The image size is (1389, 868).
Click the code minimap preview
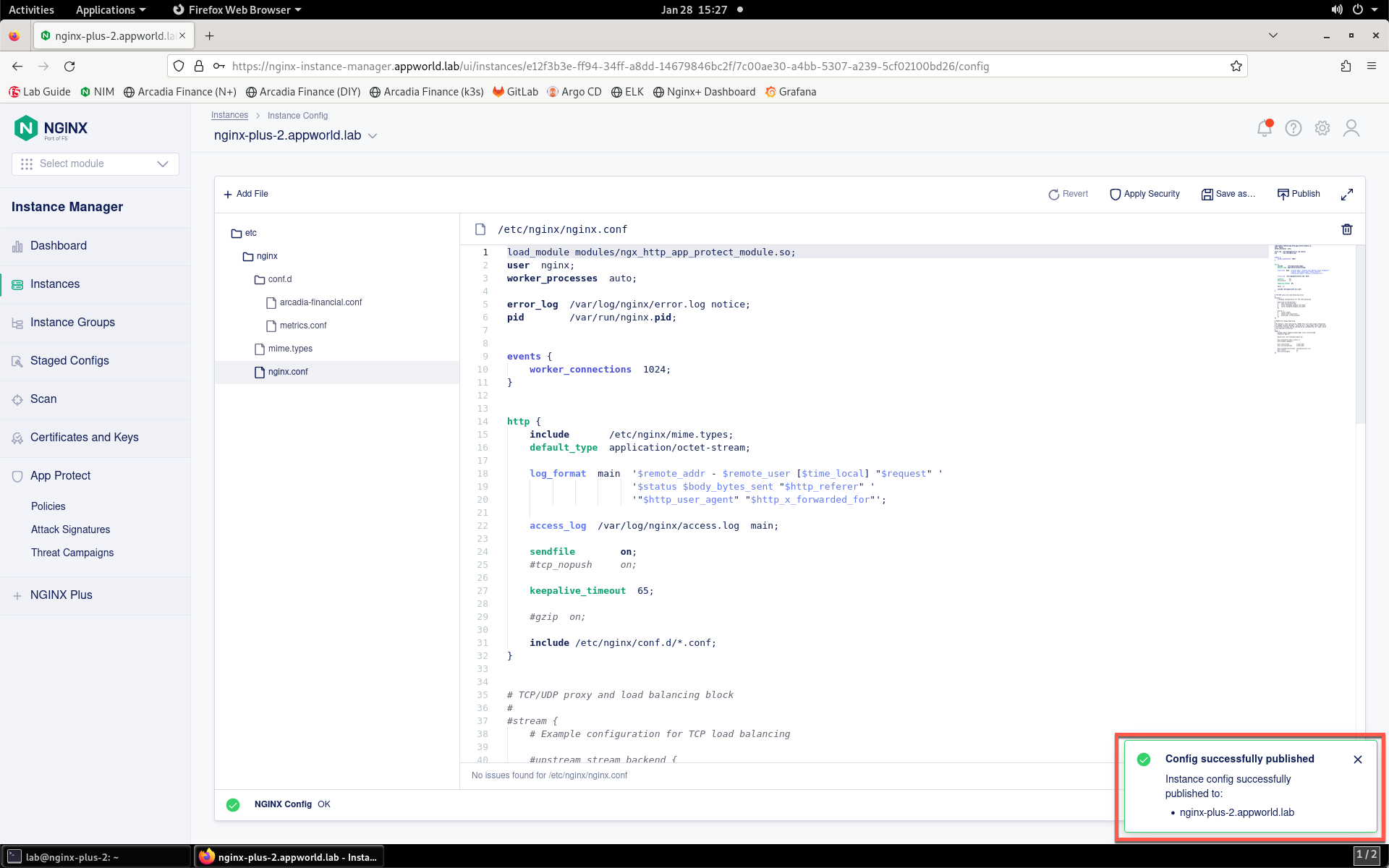coord(1303,299)
